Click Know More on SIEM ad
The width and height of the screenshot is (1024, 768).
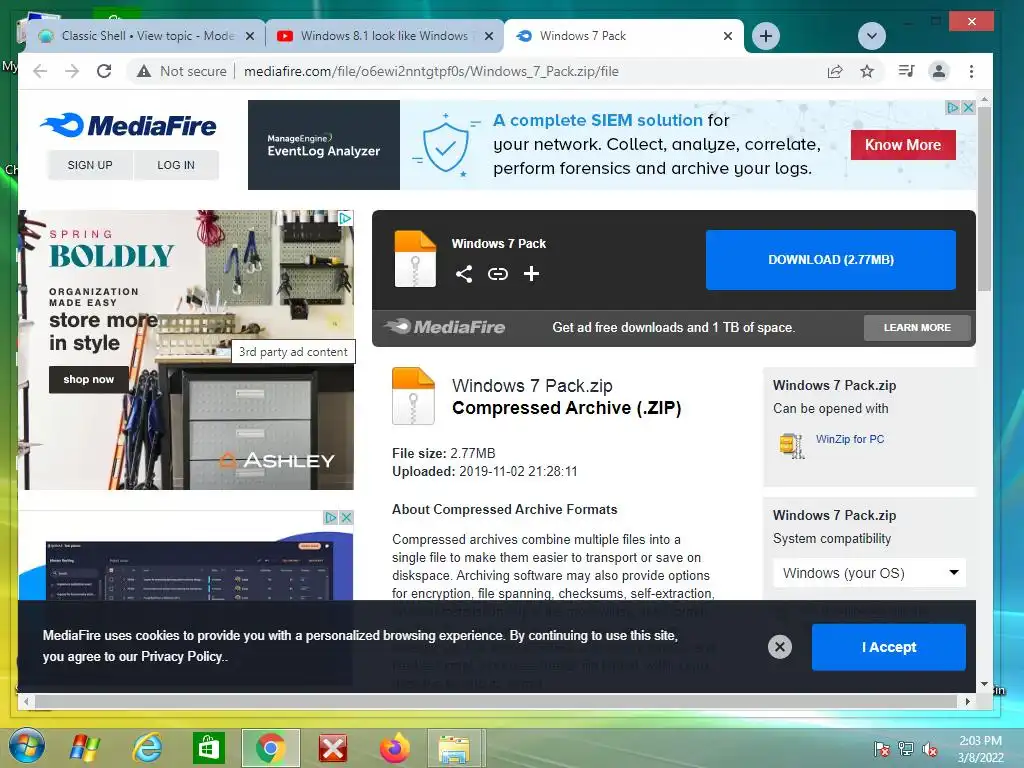[x=903, y=145]
